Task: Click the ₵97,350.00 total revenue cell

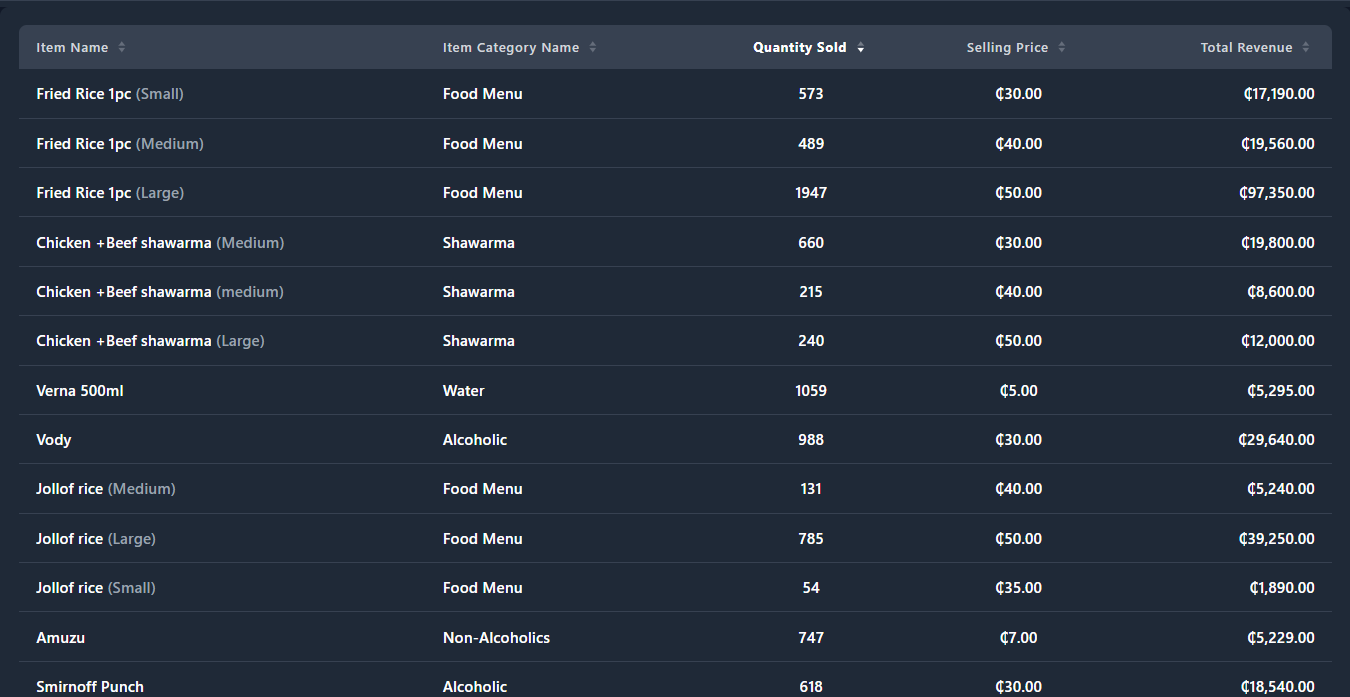Action: 1277,193
